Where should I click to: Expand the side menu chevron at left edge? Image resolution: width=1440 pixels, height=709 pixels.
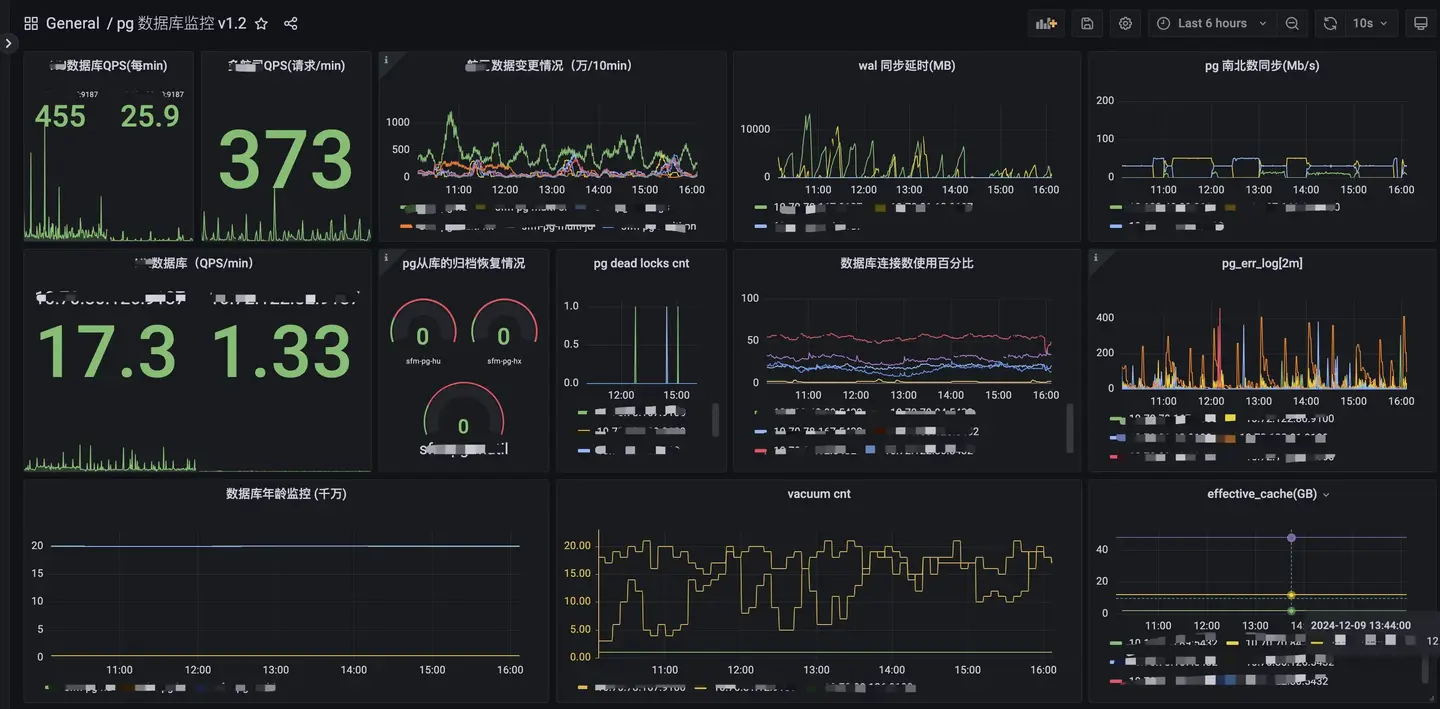(8, 43)
